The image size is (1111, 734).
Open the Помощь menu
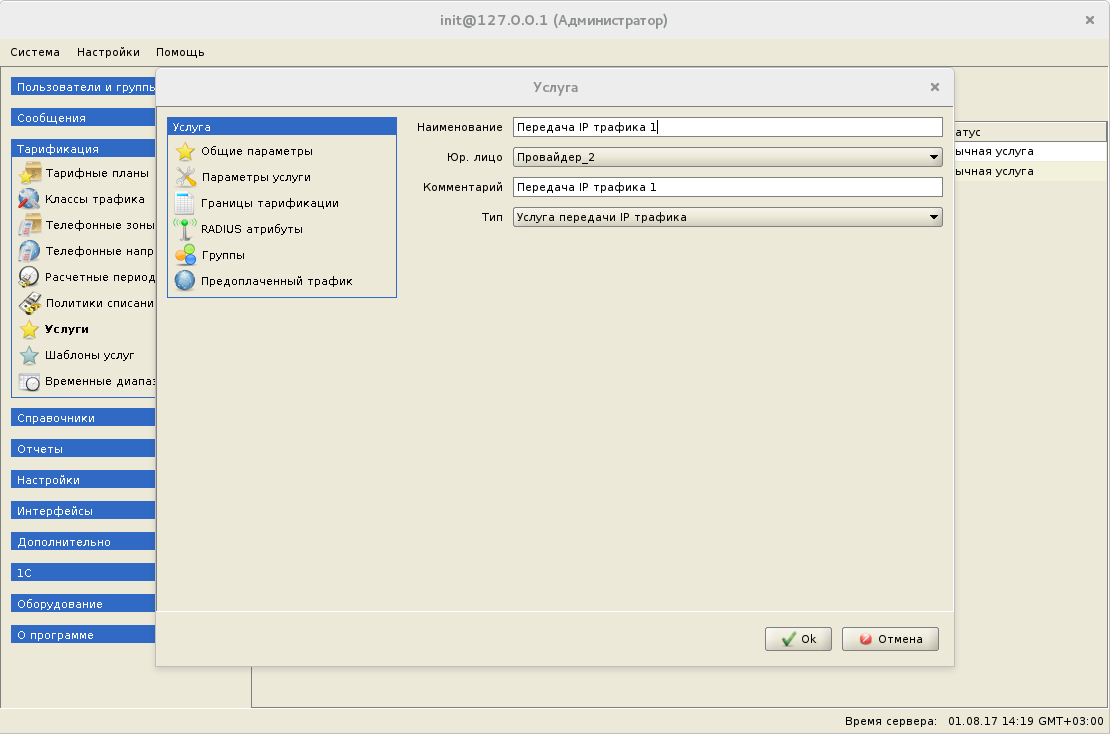180,52
